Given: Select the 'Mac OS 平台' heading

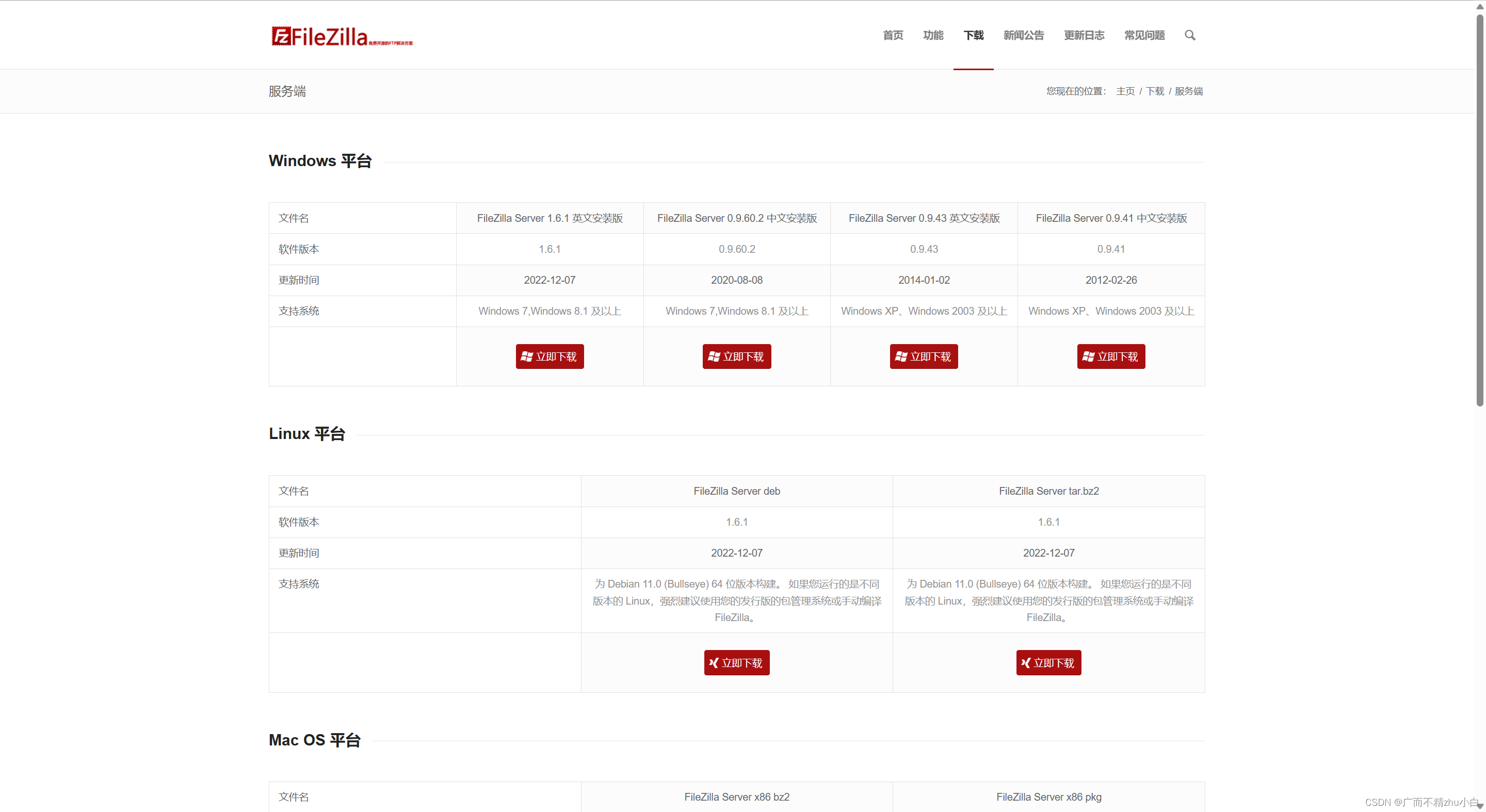Looking at the screenshot, I should [x=314, y=740].
